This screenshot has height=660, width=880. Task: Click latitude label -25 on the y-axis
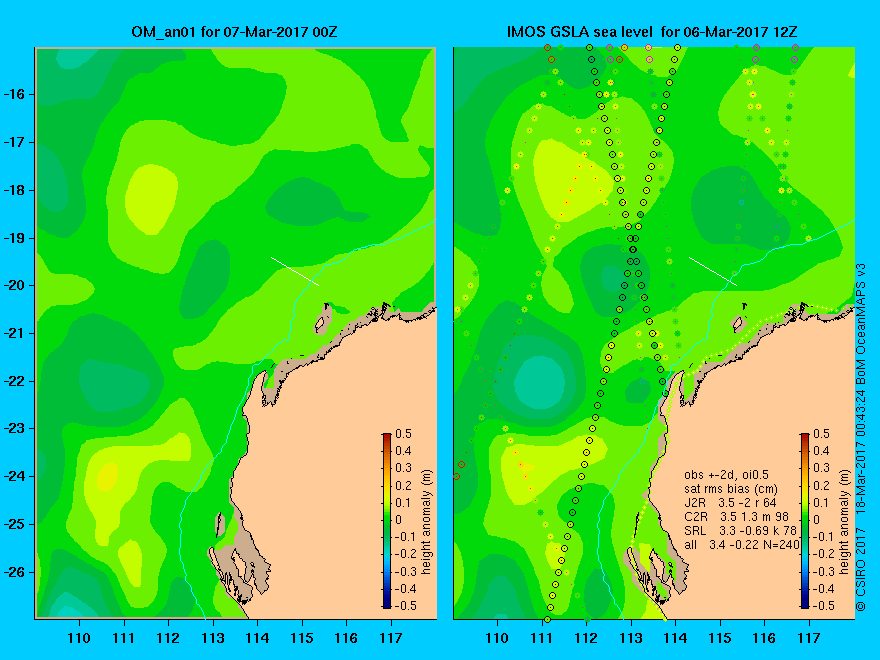15,524
